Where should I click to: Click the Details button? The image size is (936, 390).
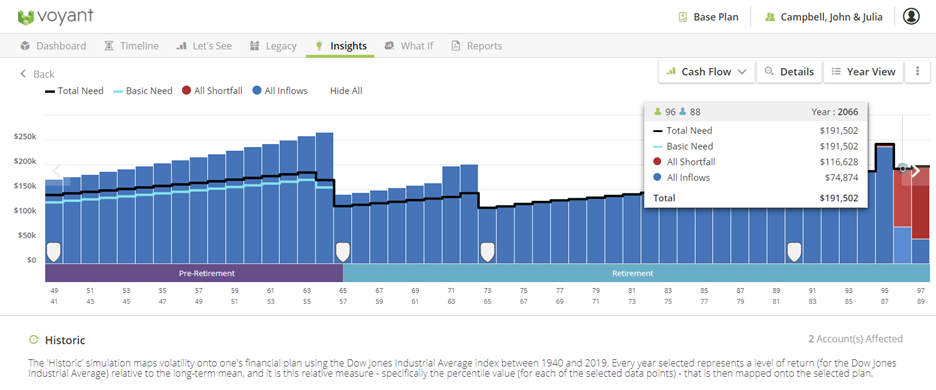789,72
